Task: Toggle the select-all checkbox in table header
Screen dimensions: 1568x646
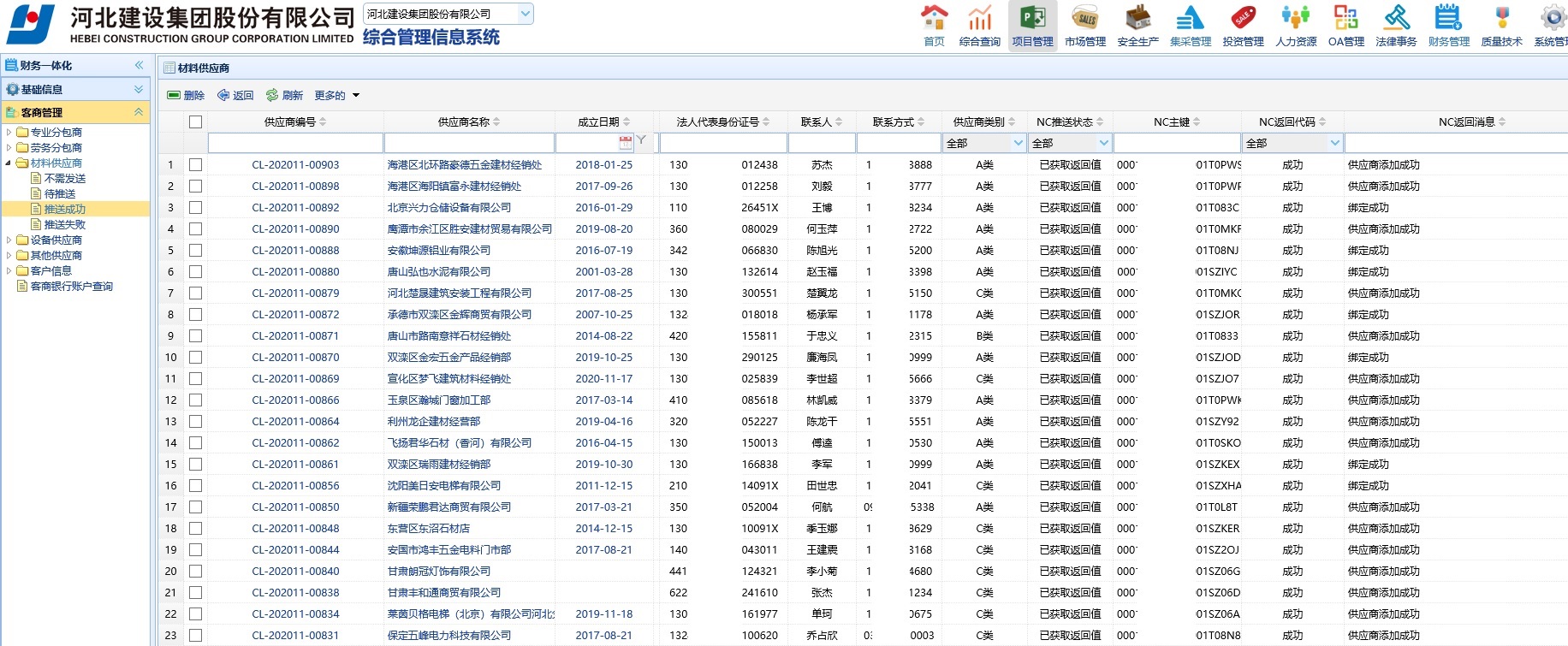Action: point(196,122)
